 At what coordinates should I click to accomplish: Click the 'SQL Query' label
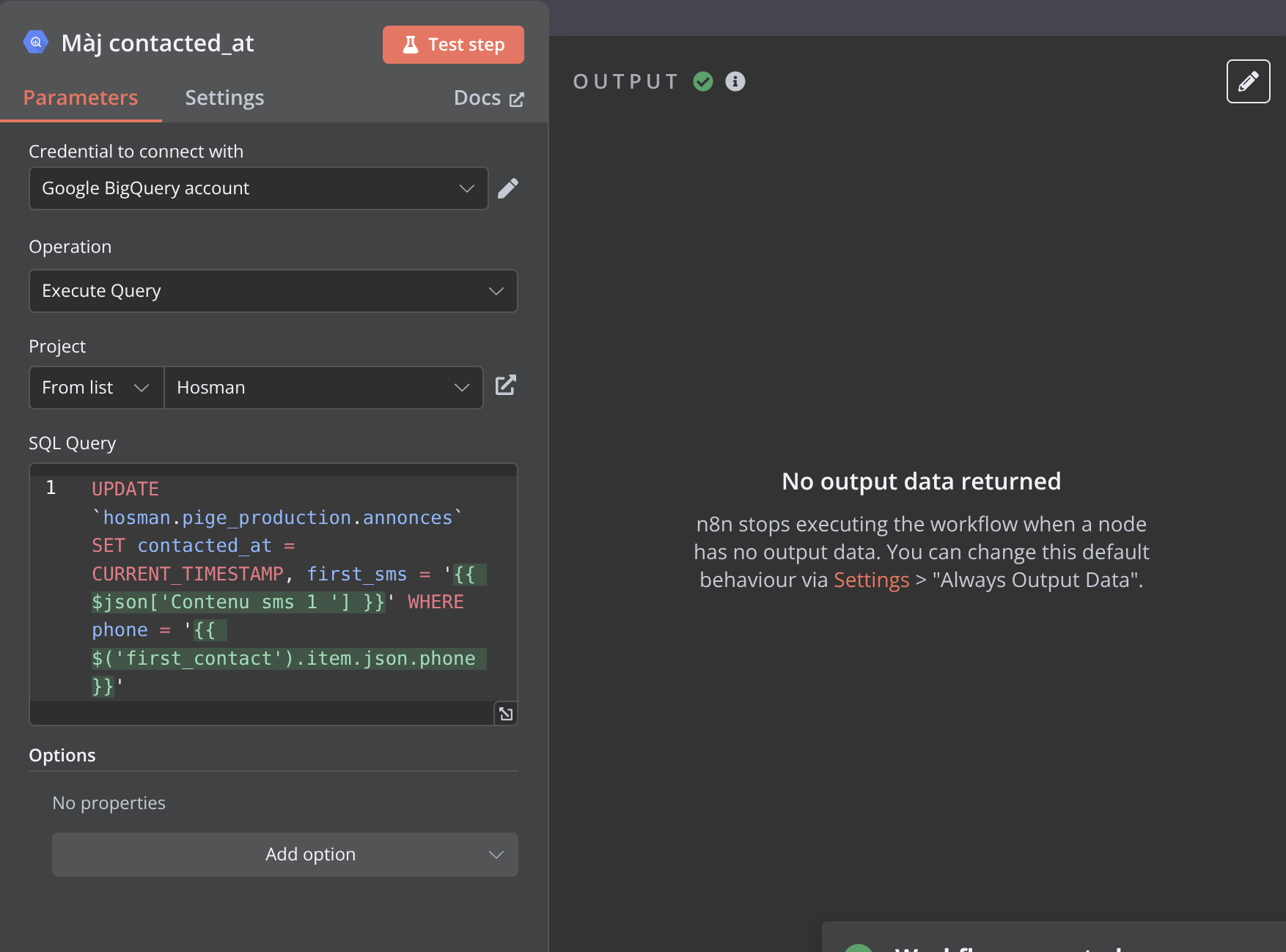tap(73, 443)
